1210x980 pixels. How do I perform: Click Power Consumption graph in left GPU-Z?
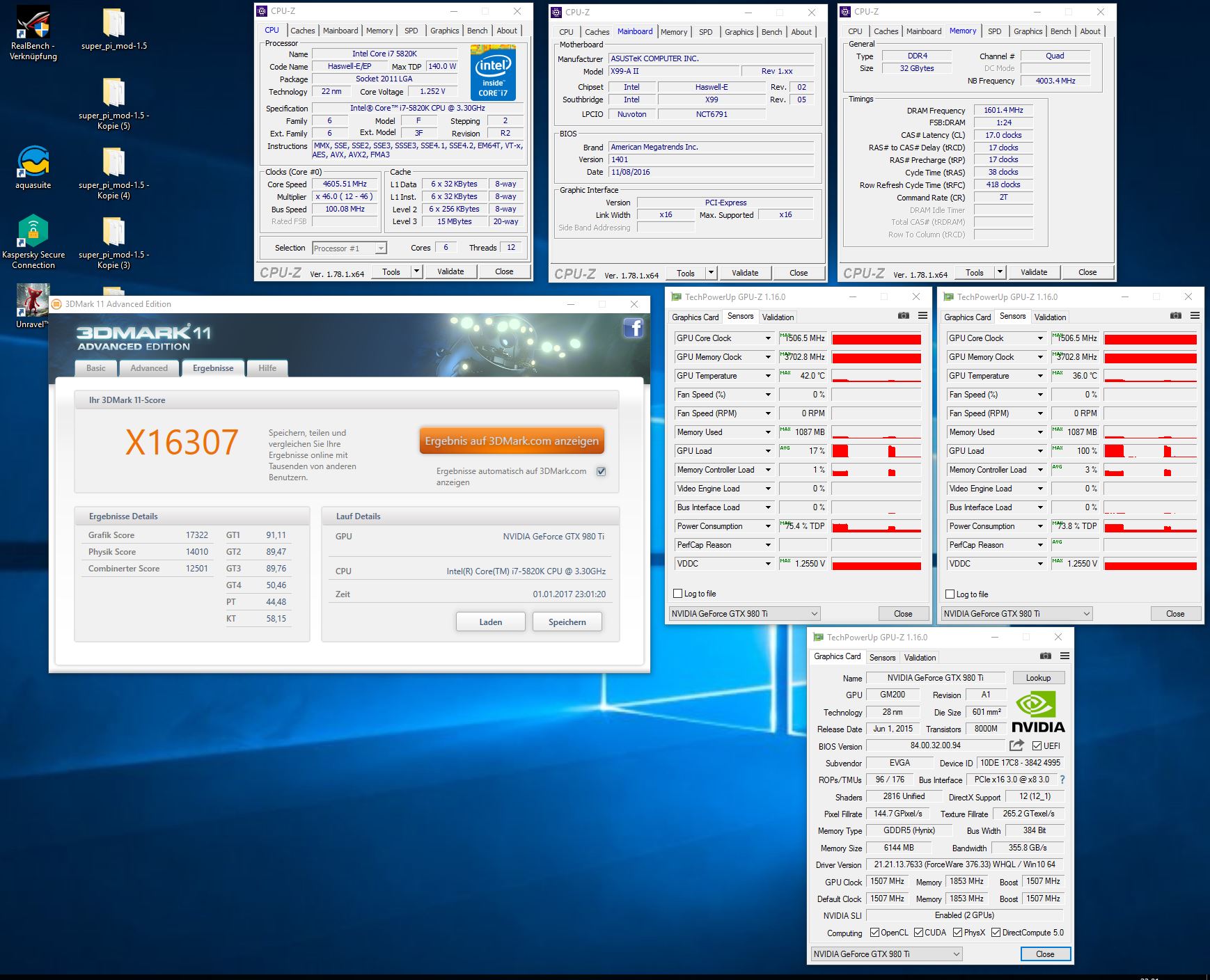[x=877, y=526]
